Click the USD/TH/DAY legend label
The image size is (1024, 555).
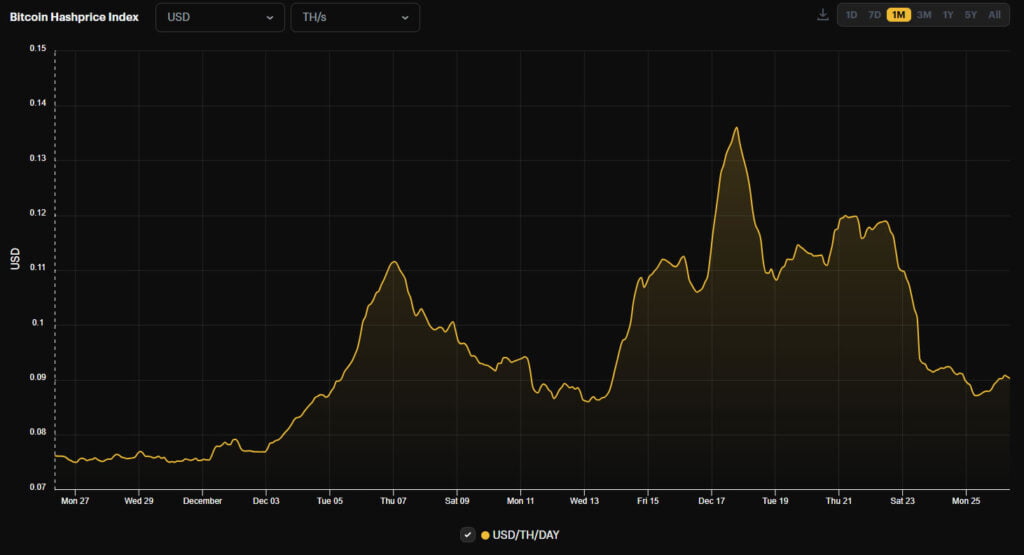click(526, 535)
